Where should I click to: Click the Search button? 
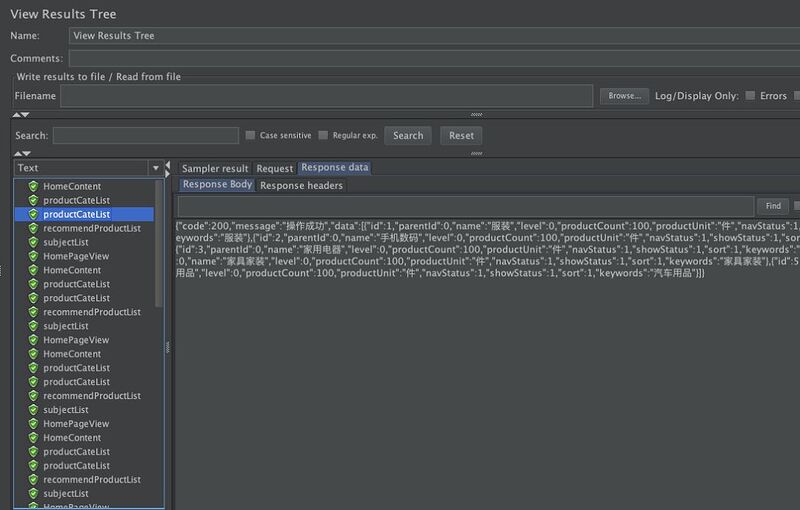pos(408,136)
